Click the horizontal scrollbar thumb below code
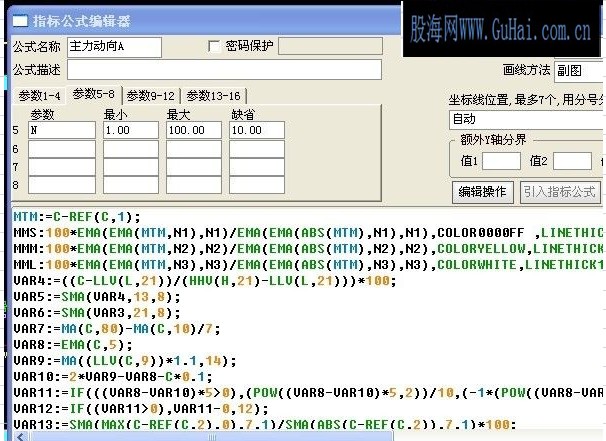The width and height of the screenshot is (606, 441). coord(212,437)
